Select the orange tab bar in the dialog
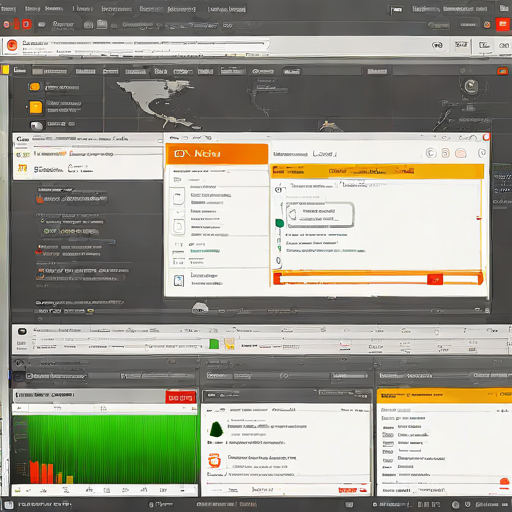The width and height of the screenshot is (512, 512). coord(377,171)
